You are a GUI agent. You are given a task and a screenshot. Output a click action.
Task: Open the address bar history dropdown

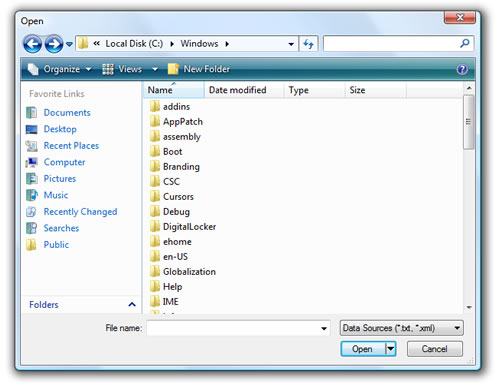point(291,44)
